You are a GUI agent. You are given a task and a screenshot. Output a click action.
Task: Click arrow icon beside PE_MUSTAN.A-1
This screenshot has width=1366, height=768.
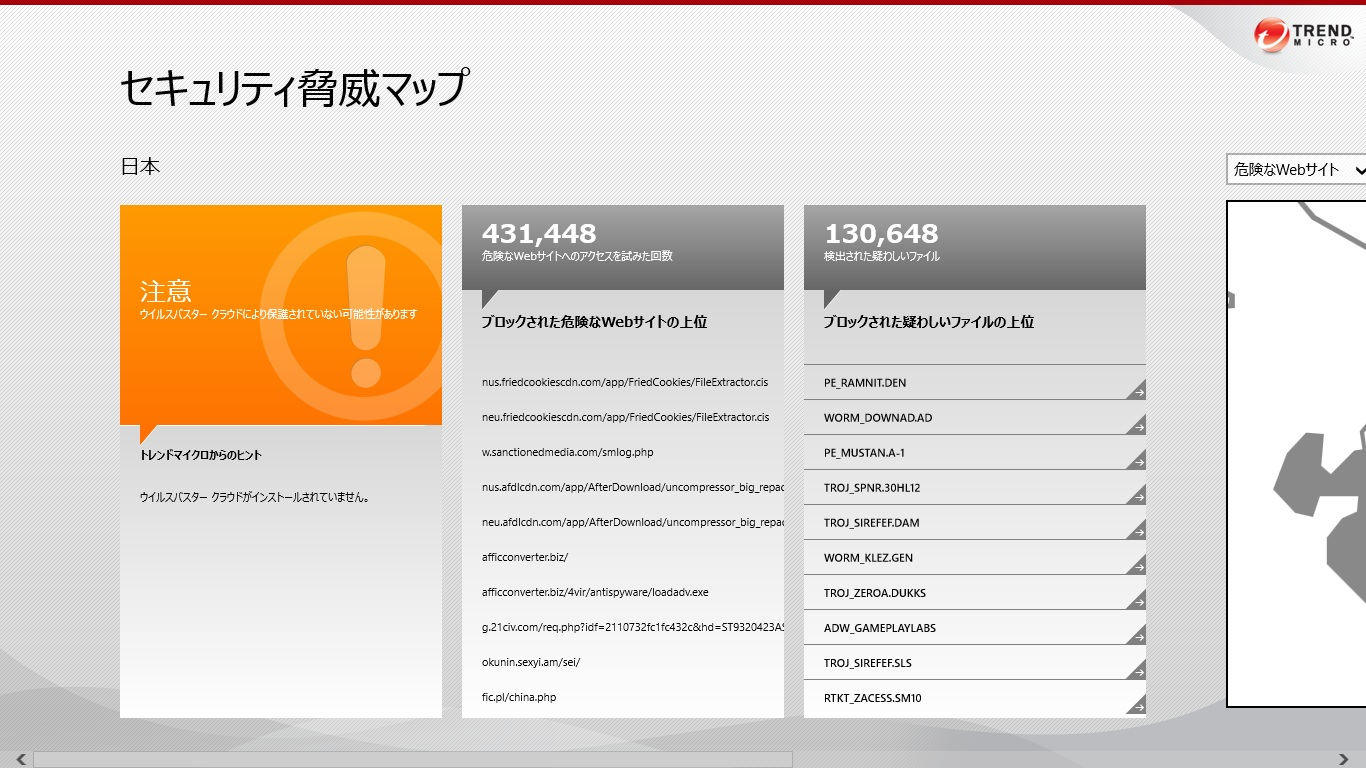tap(1137, 462)
